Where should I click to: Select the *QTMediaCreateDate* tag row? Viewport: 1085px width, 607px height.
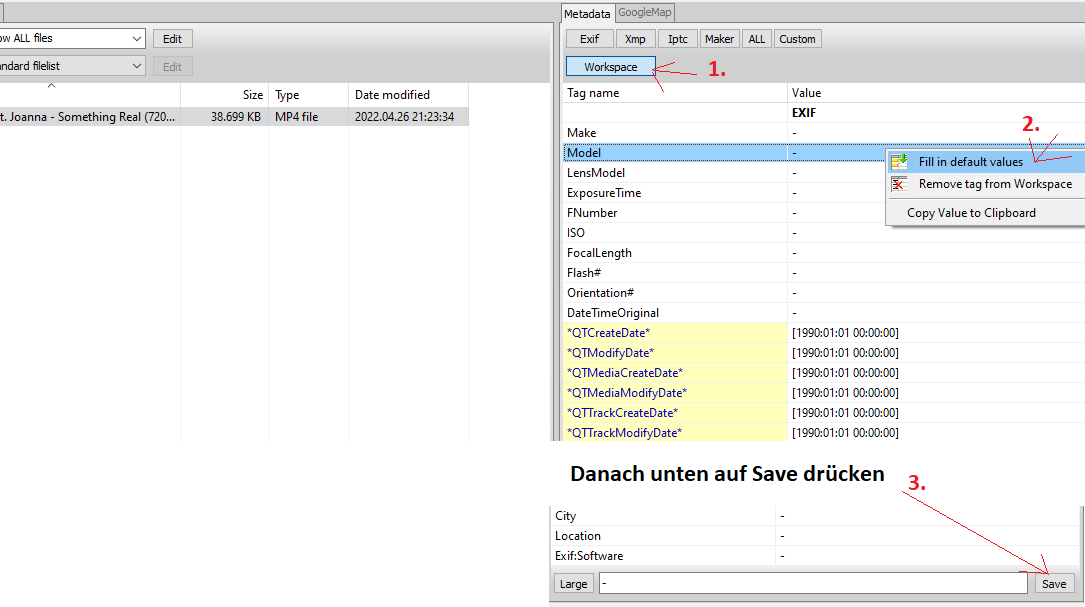823,373
